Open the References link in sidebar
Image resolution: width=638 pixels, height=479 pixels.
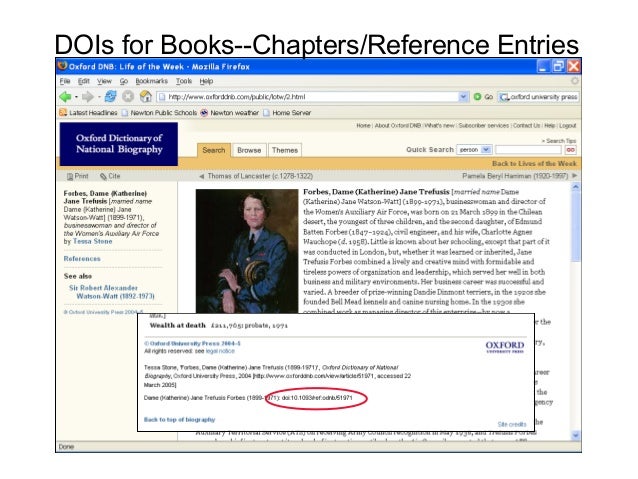tap(82, 259)
